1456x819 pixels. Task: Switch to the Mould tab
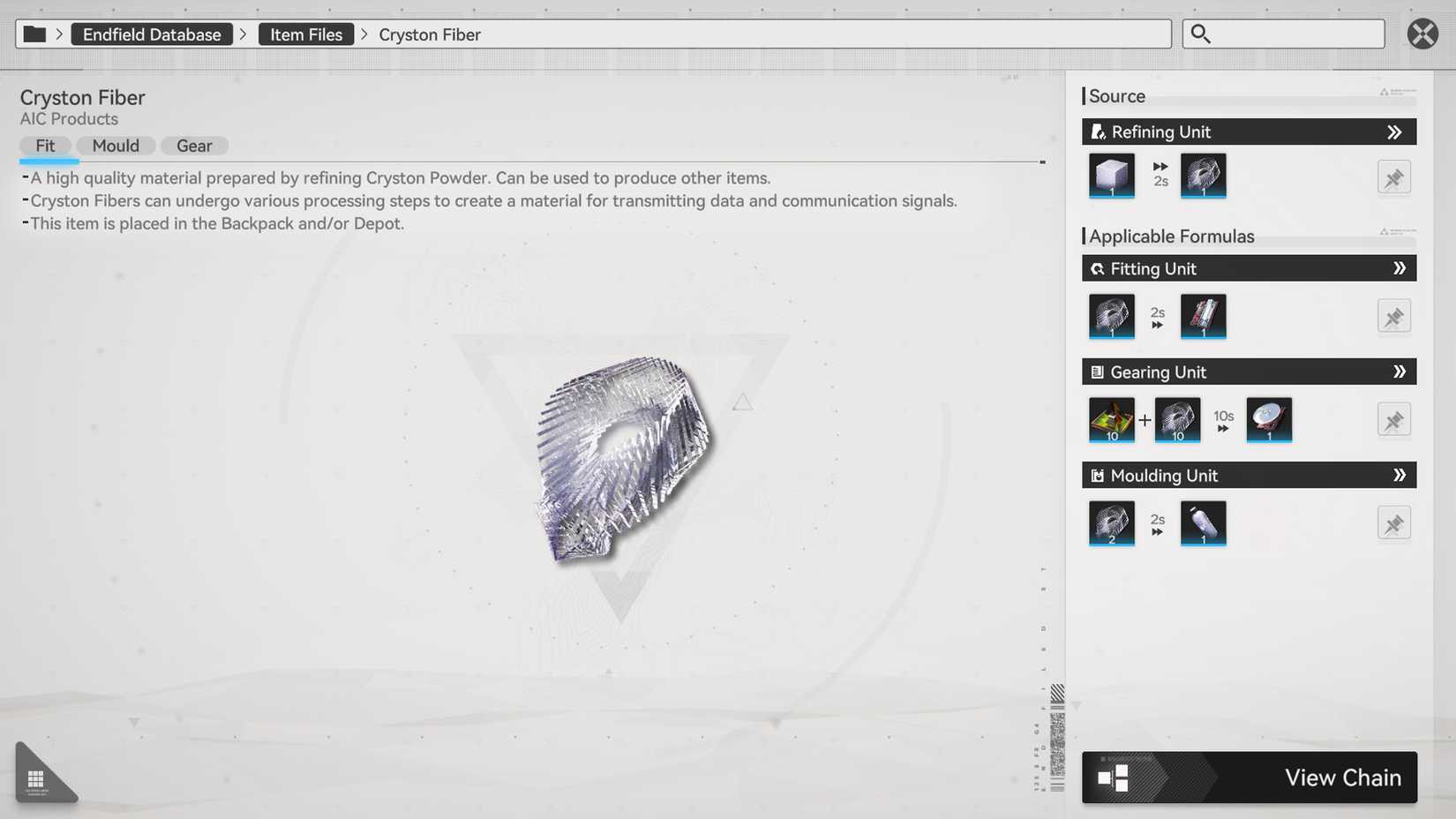[115, 145]
